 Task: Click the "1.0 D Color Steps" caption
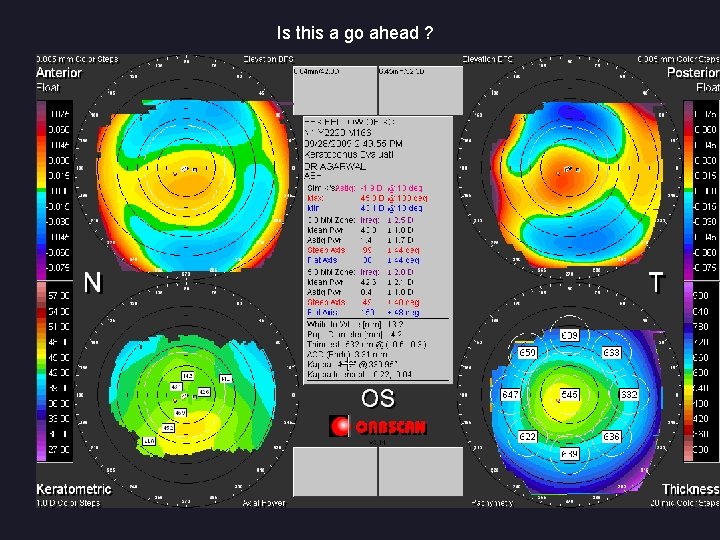(68, 503)
